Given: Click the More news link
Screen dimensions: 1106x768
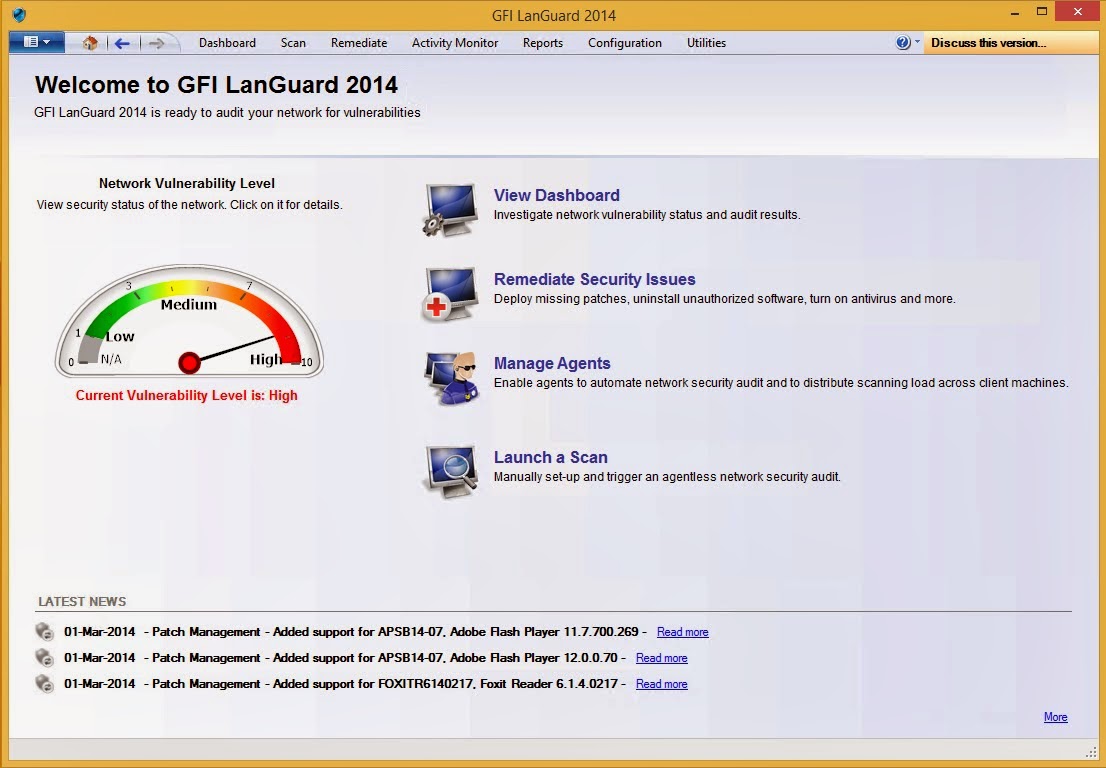Looking at the screenshot, I should click(x=1055, y=717).
